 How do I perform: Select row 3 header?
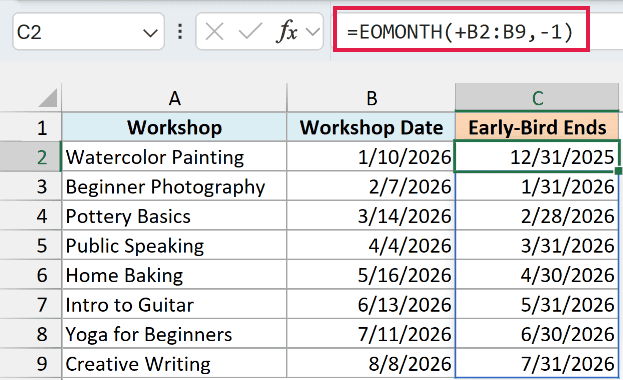point(31,186)
